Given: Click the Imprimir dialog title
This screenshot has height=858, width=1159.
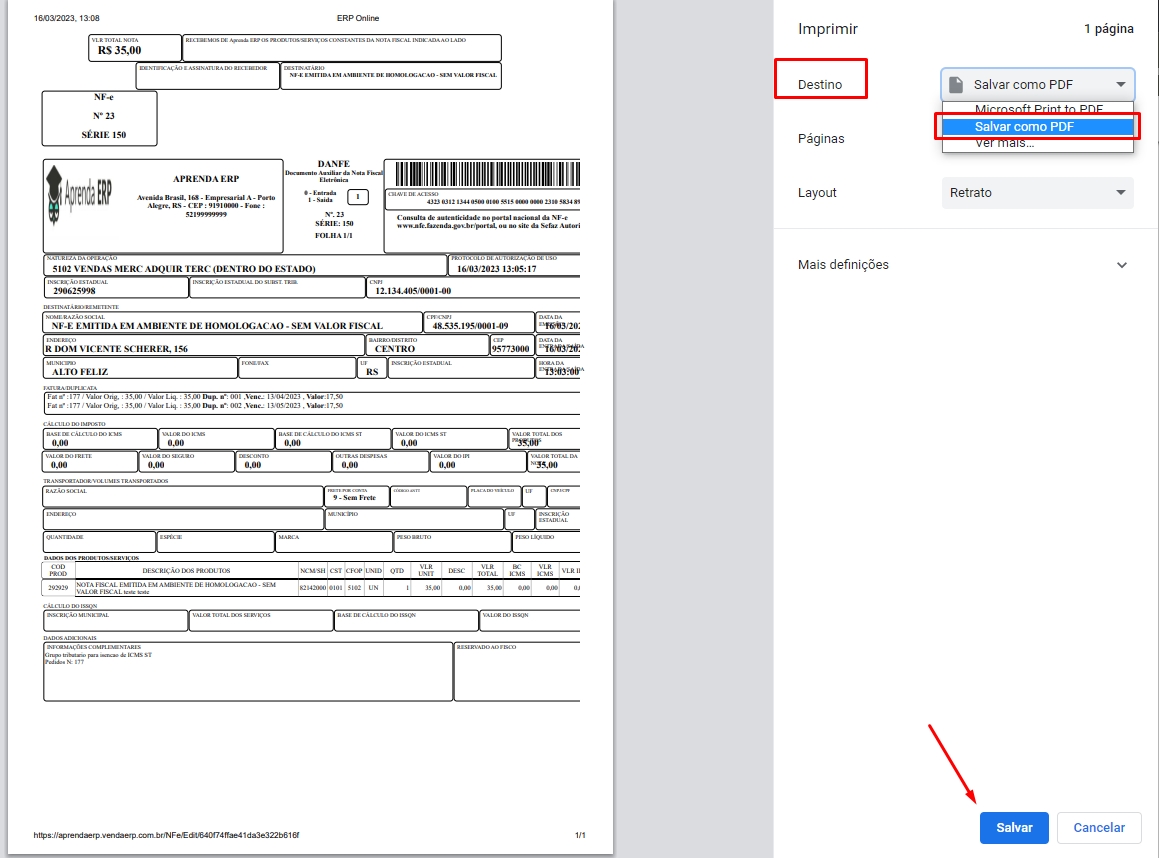Looking at the screenshot, I should 827,29.
